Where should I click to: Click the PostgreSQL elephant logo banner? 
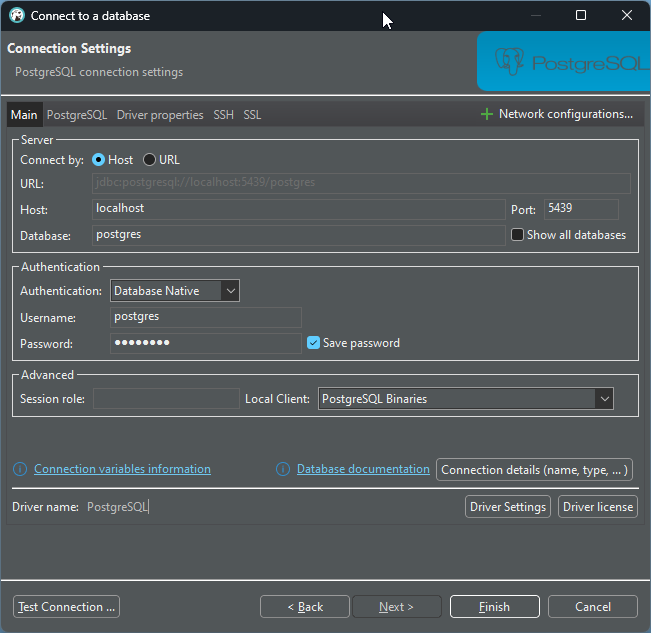click(x=564, y=61)
